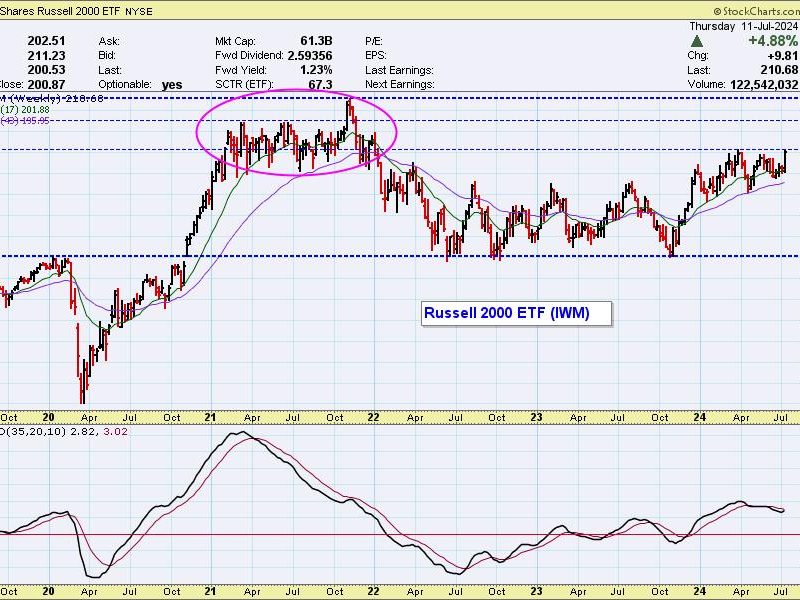The image size is (800, 600).
Task: Select the SCTR (ETF) value '67.3'
Action: 320,85
